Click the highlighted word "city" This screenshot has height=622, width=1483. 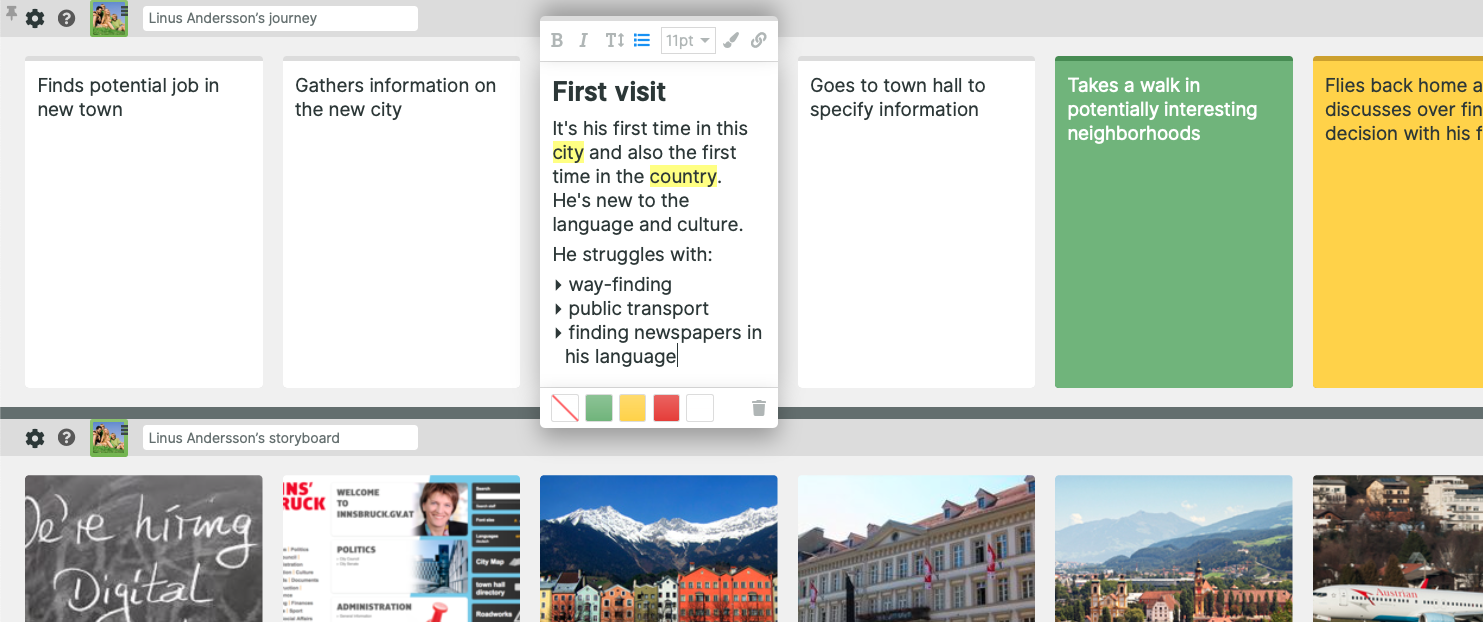568,153
